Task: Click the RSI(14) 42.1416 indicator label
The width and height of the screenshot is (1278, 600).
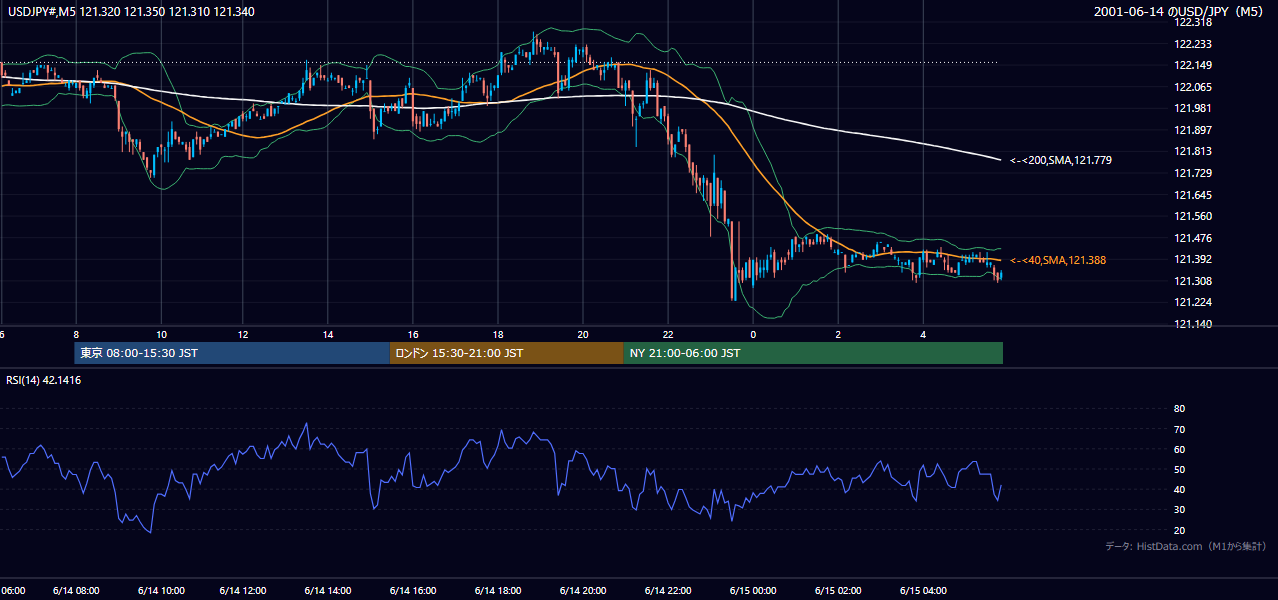Action: [x=42, y=380]
